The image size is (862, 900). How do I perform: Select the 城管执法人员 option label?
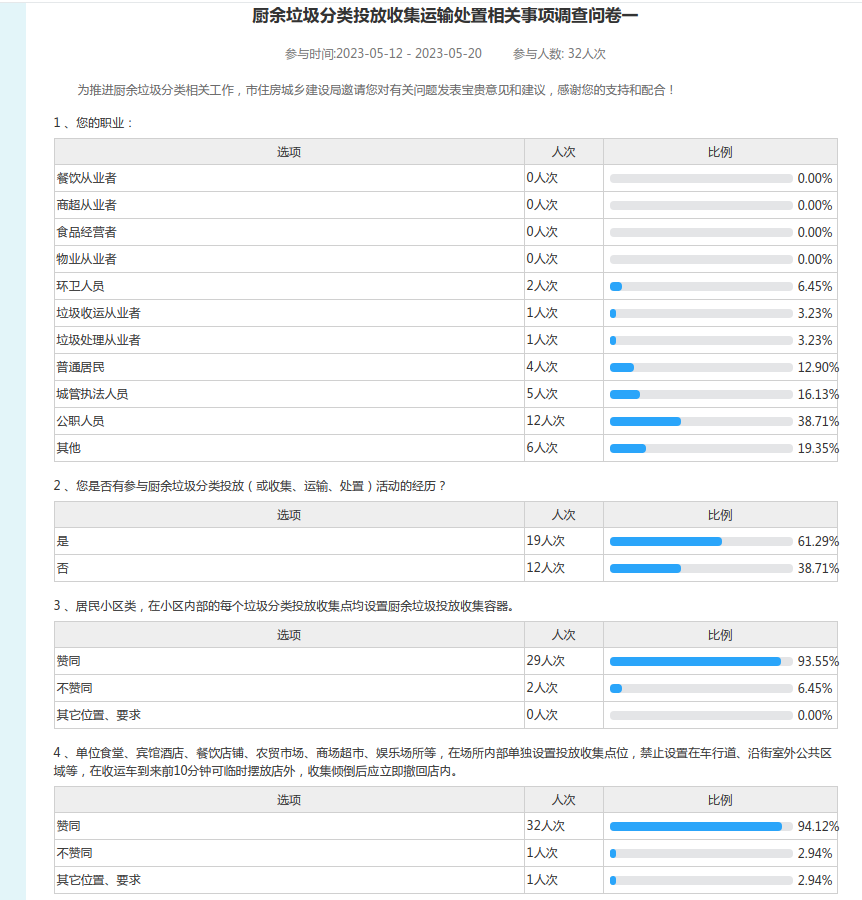pos(92,394)
